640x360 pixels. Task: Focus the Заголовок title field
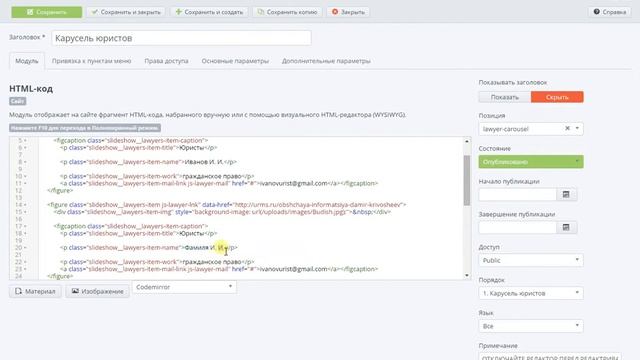point(181,38)
